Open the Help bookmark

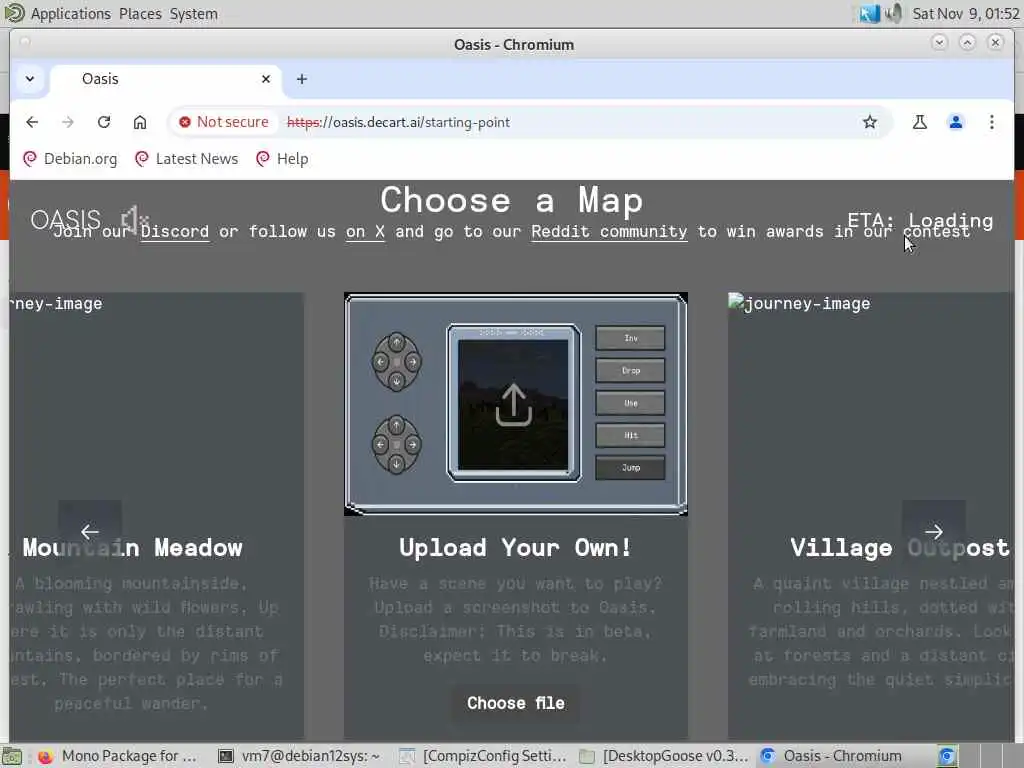[x=282, y=159]
